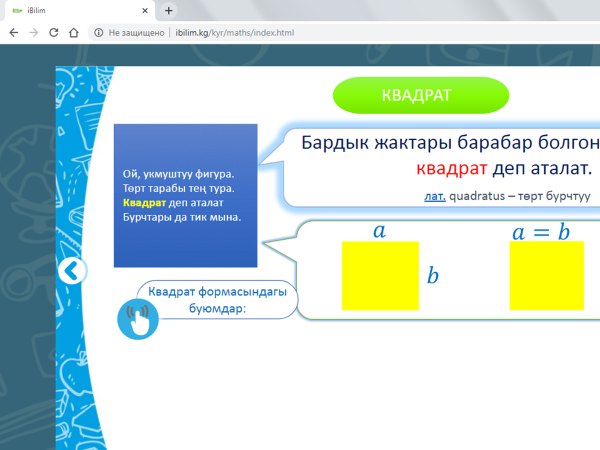Click the formula 'a = b'

[x=541, y=232]
